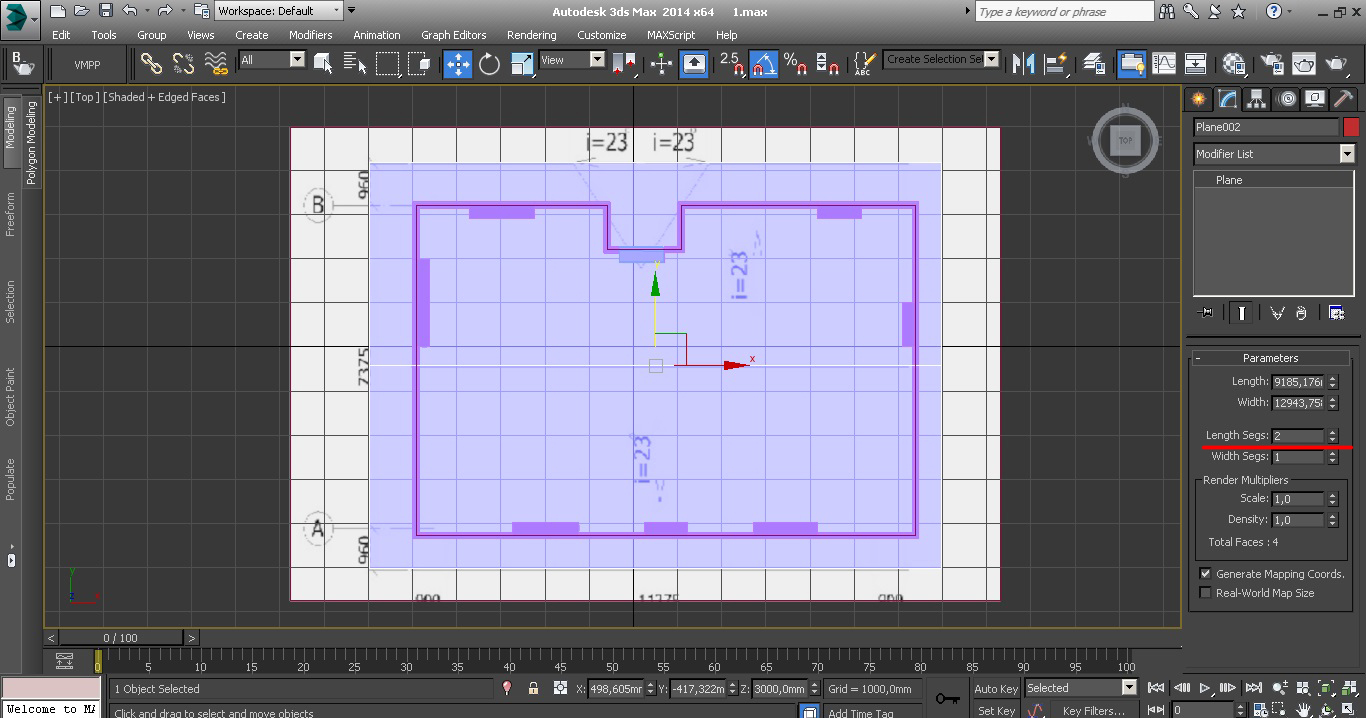Open the Rendering menu

[531, 35]
